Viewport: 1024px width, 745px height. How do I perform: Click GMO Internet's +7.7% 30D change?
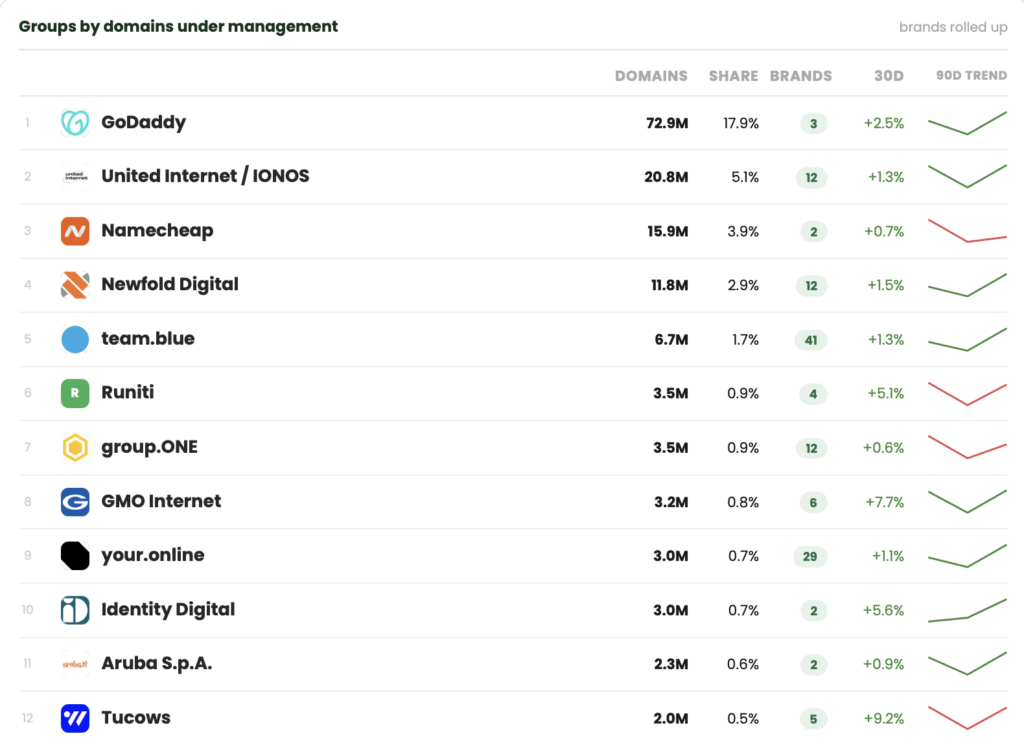885,502
